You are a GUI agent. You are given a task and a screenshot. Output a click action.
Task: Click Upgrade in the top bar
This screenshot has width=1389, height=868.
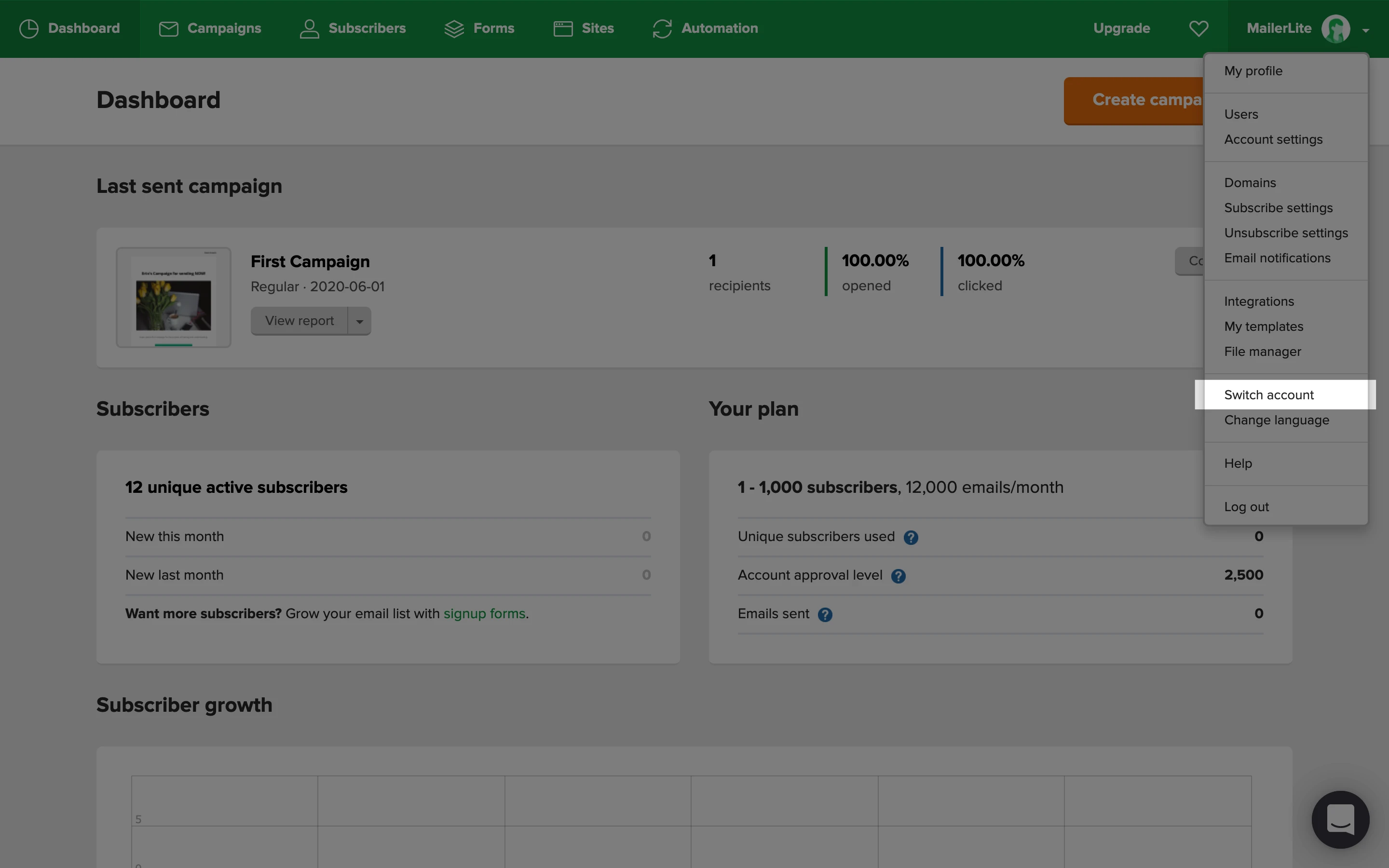click(1121, 28)
